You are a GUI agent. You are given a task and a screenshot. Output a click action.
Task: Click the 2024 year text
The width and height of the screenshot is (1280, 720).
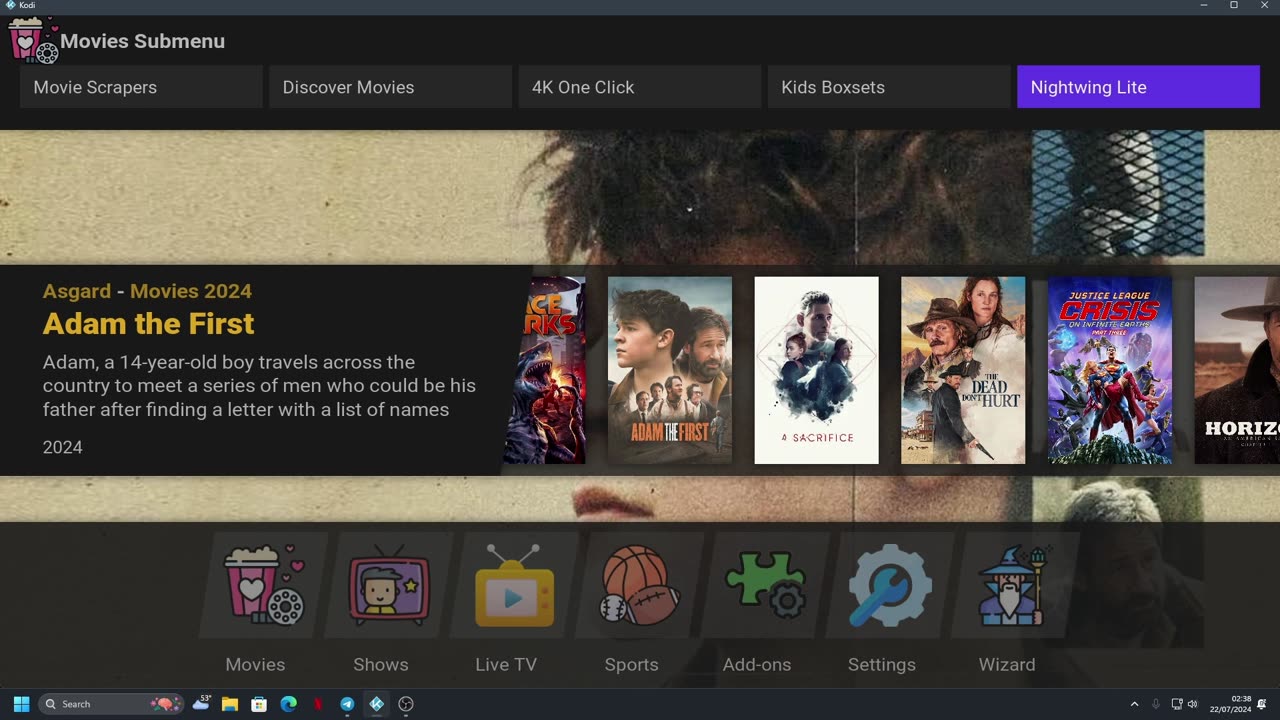tap(62, 447)
